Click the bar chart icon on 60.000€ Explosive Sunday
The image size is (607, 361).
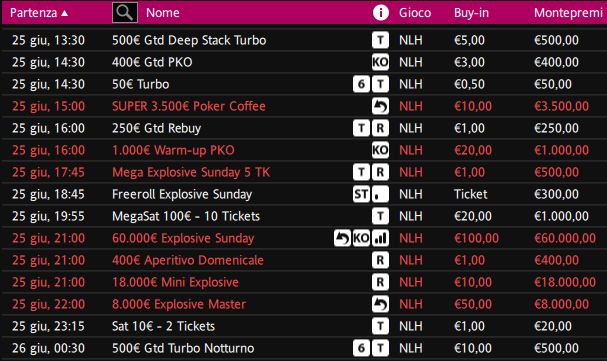[x=380, y=238]
